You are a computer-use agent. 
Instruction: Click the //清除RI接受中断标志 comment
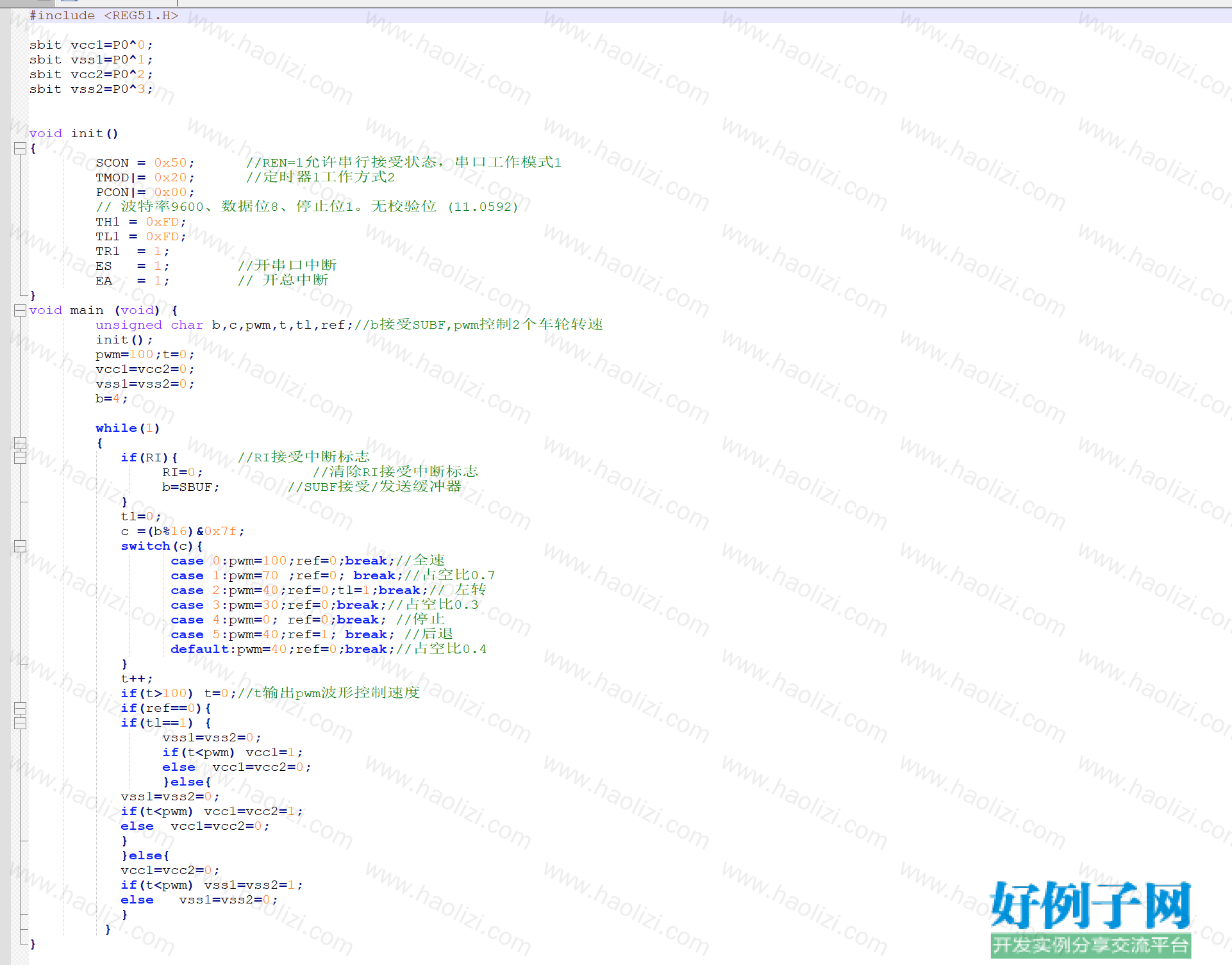tap(395, 472)
